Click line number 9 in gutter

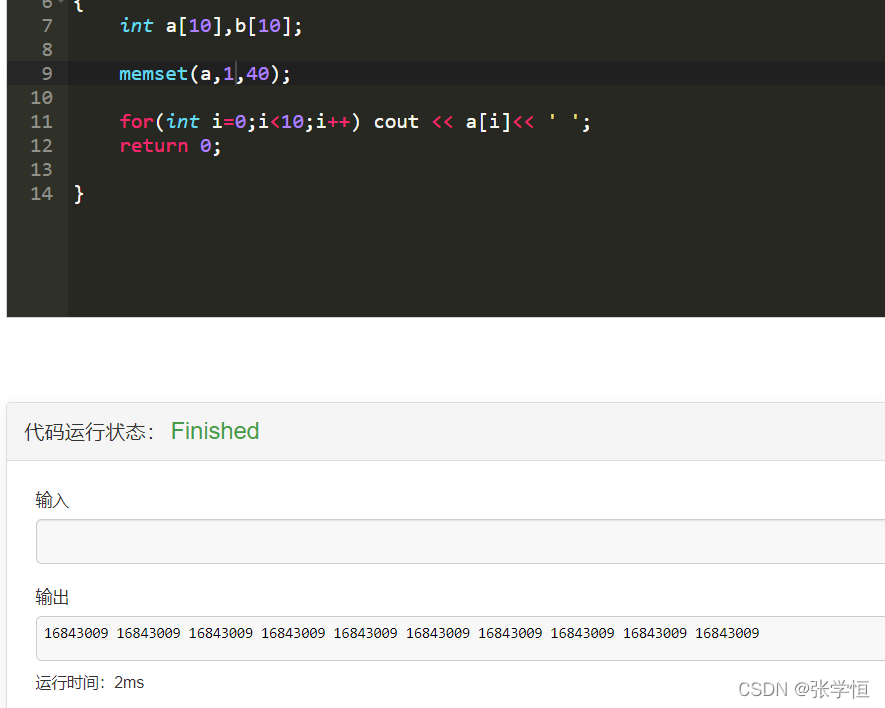(46, 74)
